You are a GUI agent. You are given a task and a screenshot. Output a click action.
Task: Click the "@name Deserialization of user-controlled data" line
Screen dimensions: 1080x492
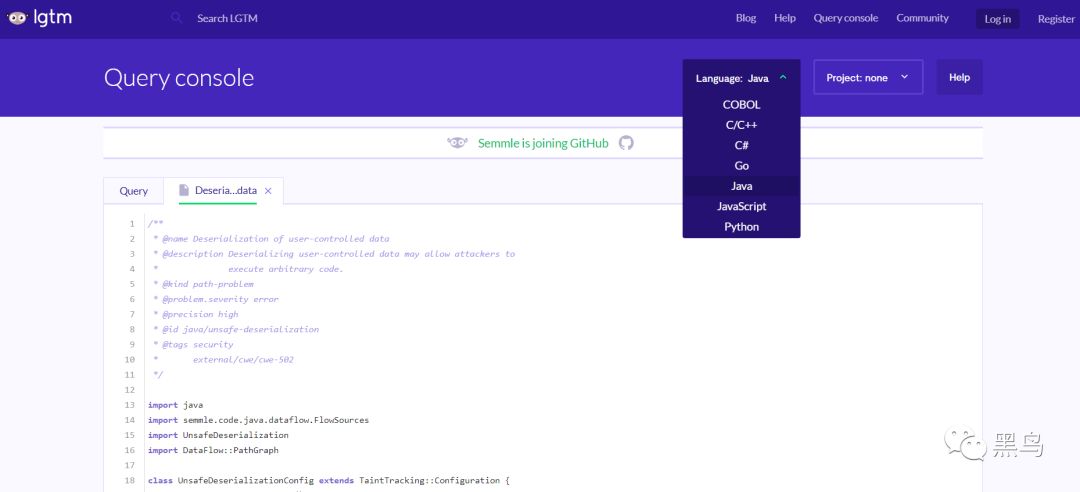[271, 239]
